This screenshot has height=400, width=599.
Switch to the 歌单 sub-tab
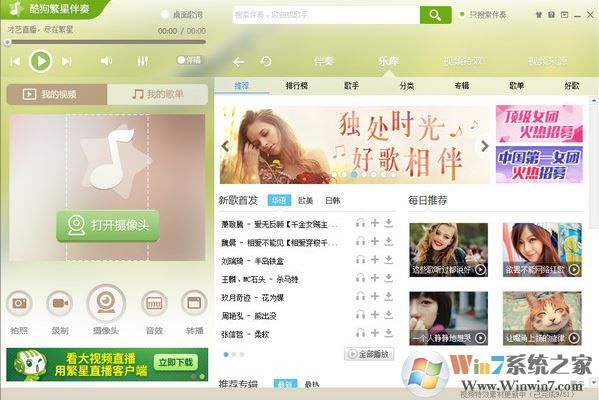click(x=516, y=86)
